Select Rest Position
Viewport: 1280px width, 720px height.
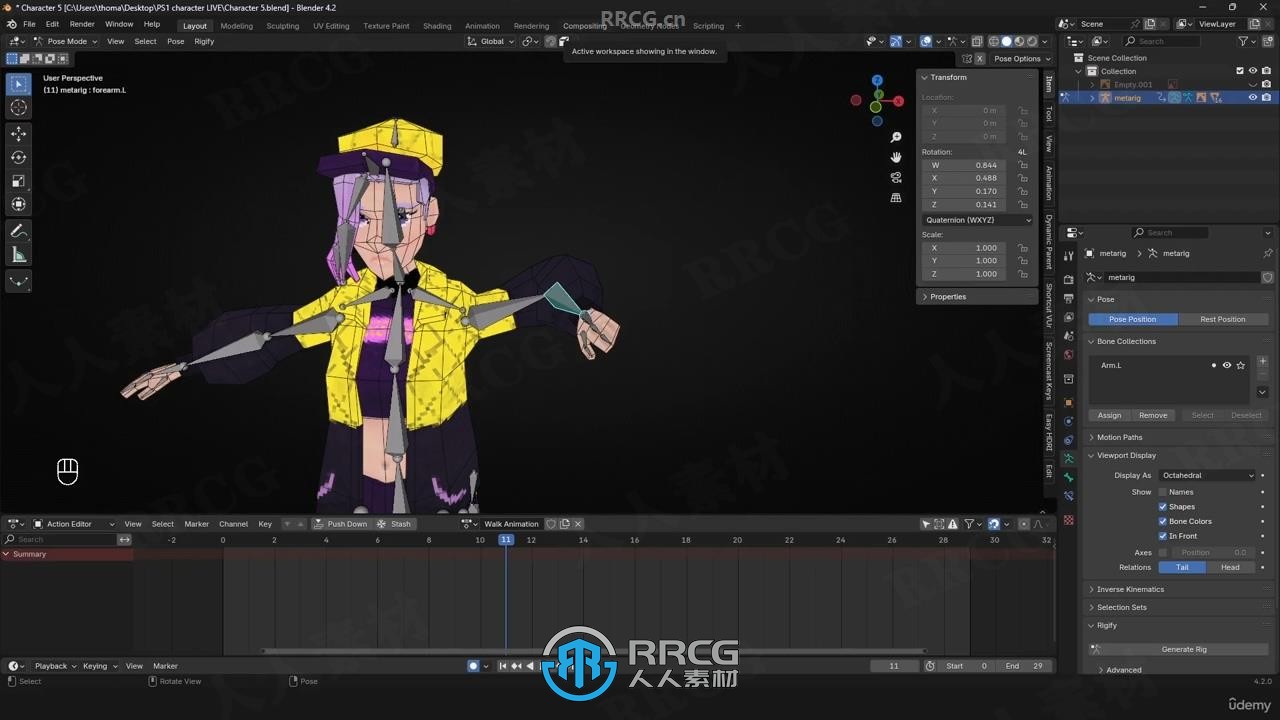pos(1223,319)
